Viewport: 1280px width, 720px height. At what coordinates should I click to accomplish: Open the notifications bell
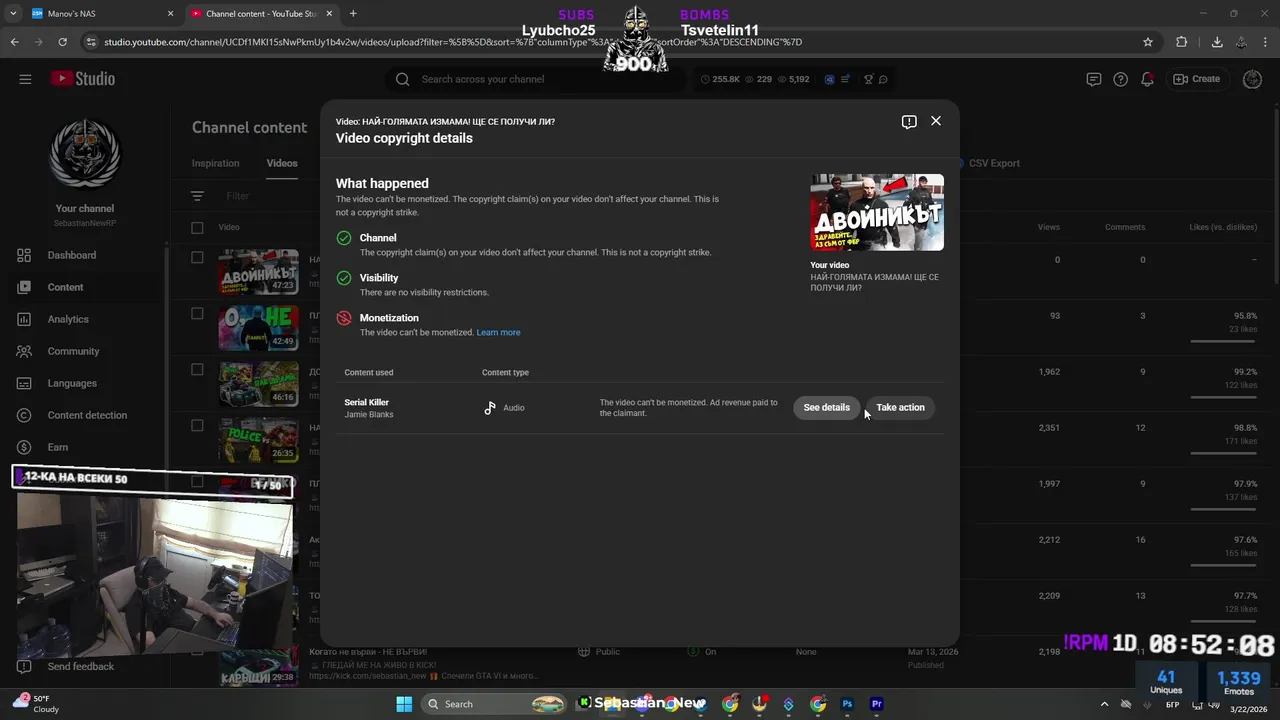tap(1148, 79)
